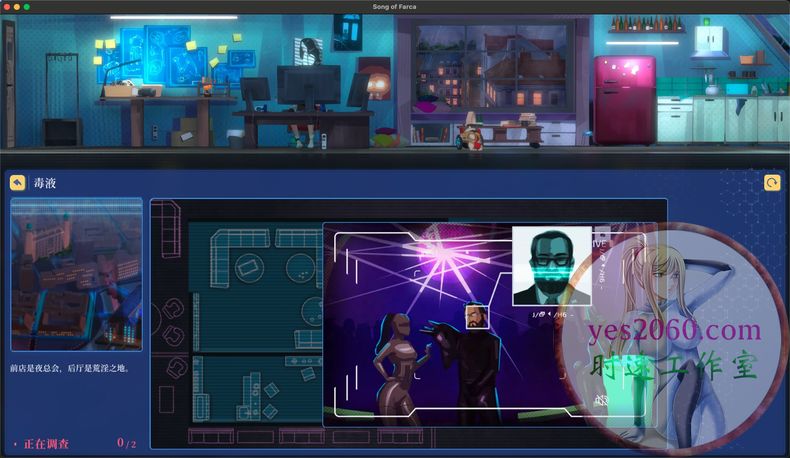This screenshot has height=458, width=790.
Task: Click round table on the floor plan
Action: point(300,268)
